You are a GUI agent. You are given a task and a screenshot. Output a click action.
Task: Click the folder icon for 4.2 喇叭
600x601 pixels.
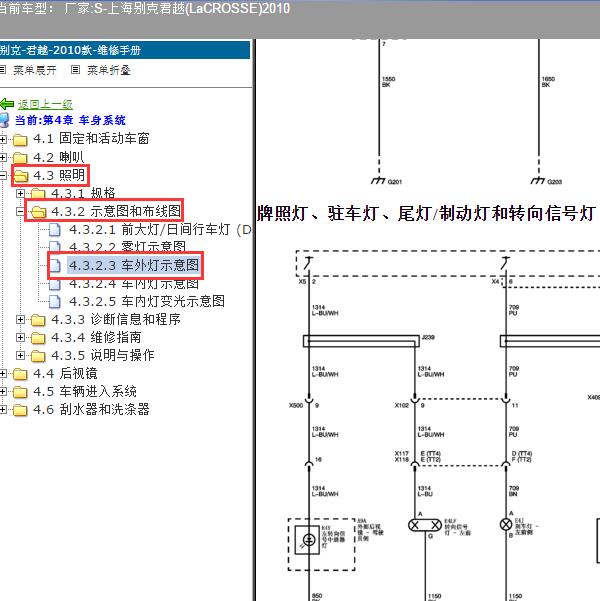[x=20, y=158]
